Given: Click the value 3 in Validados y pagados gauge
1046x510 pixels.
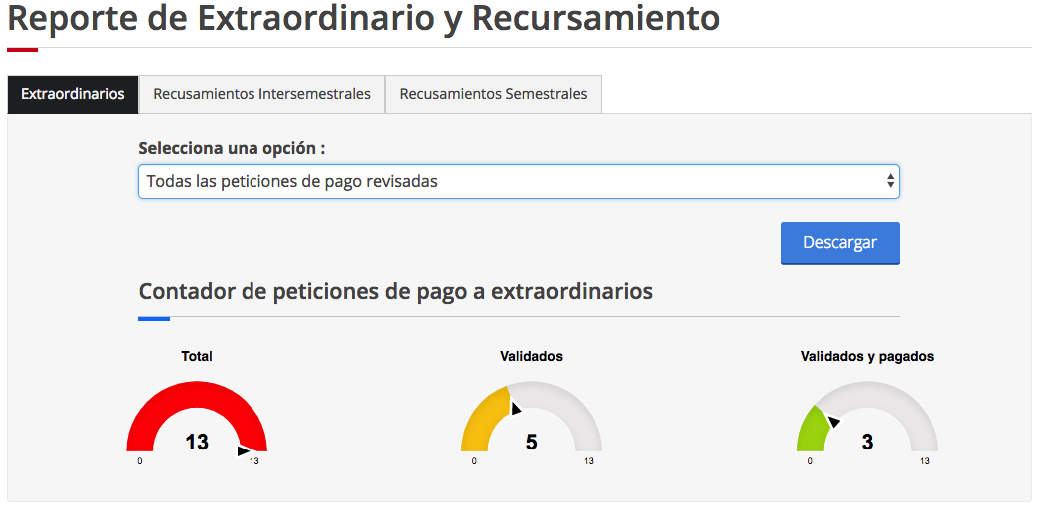Looking at the screenshot, I should coord(867,441).
